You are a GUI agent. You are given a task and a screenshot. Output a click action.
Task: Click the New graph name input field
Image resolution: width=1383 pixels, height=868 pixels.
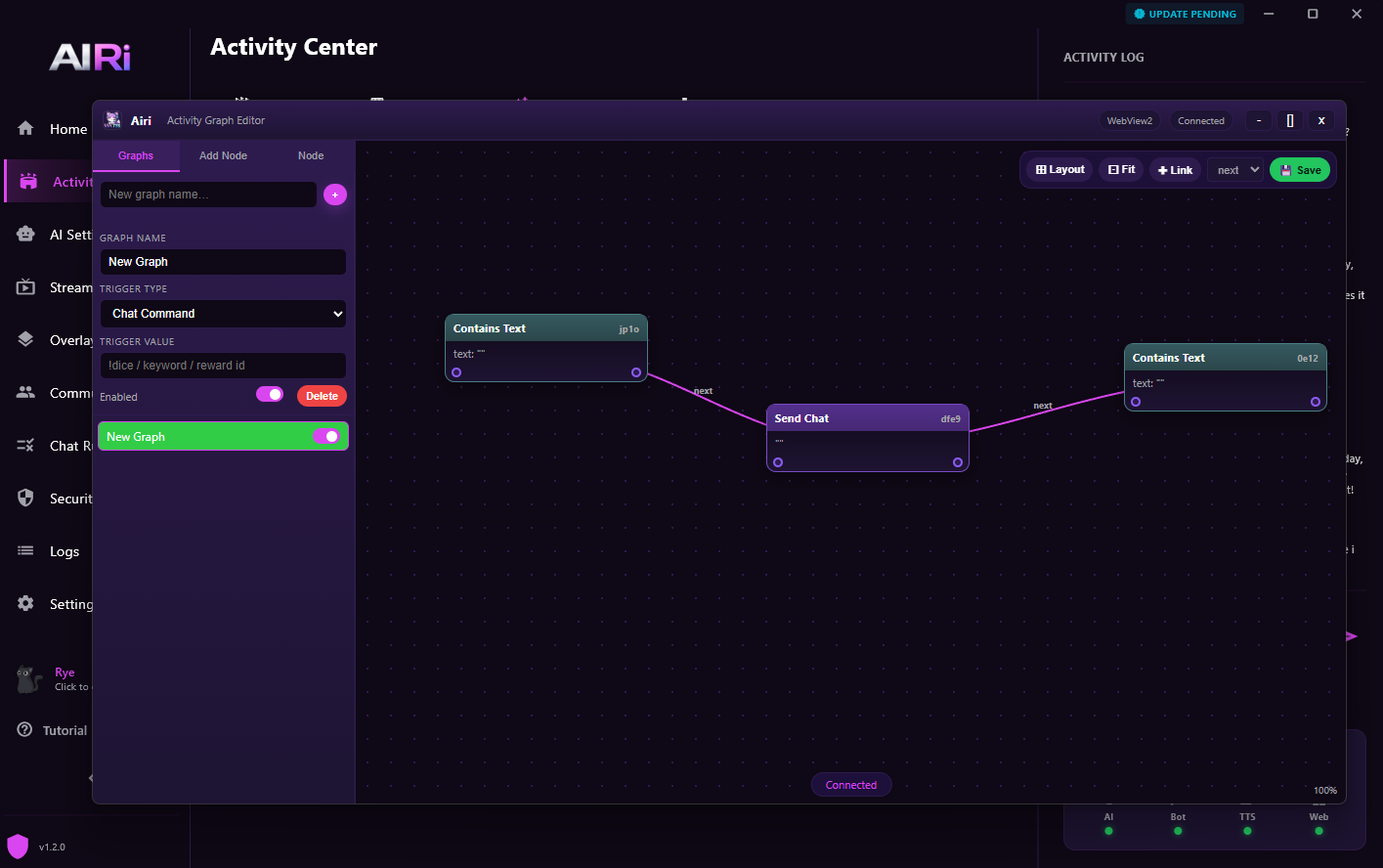(208, 195)
